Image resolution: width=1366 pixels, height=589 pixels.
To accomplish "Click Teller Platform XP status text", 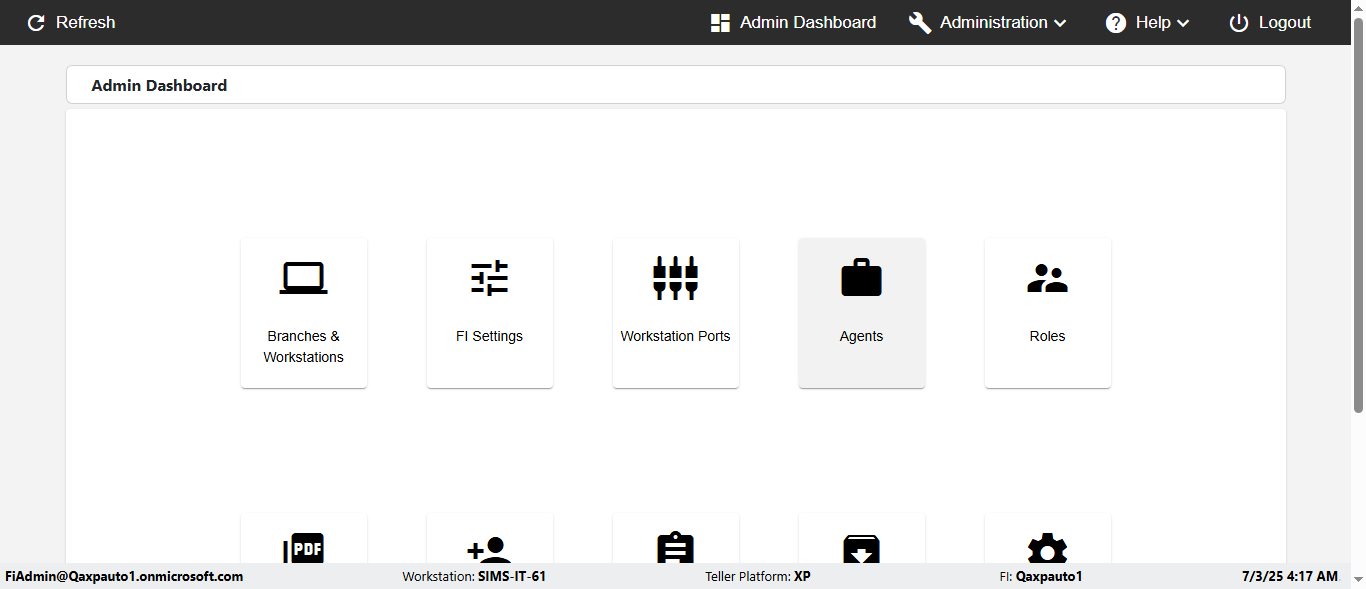I will [758, 577].
